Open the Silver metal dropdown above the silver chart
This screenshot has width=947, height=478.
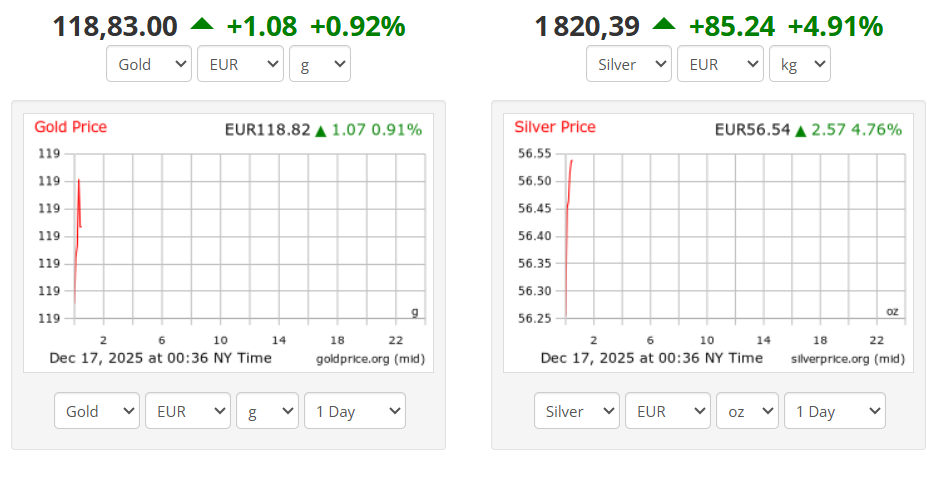pos(628,65)
